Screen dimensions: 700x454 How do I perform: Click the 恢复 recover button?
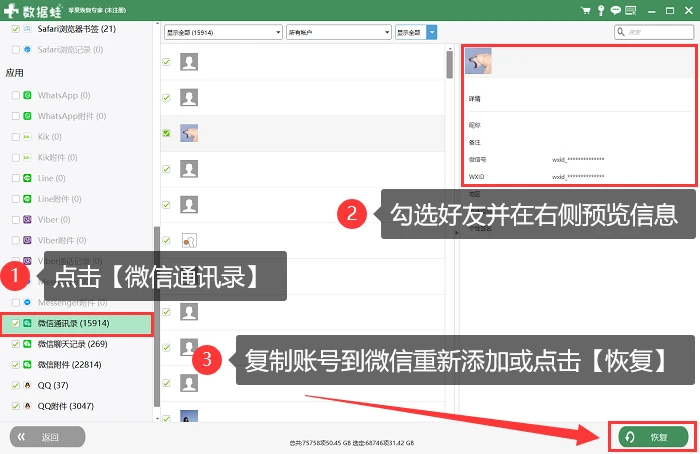pyautogui.click(x=653, y=437)
